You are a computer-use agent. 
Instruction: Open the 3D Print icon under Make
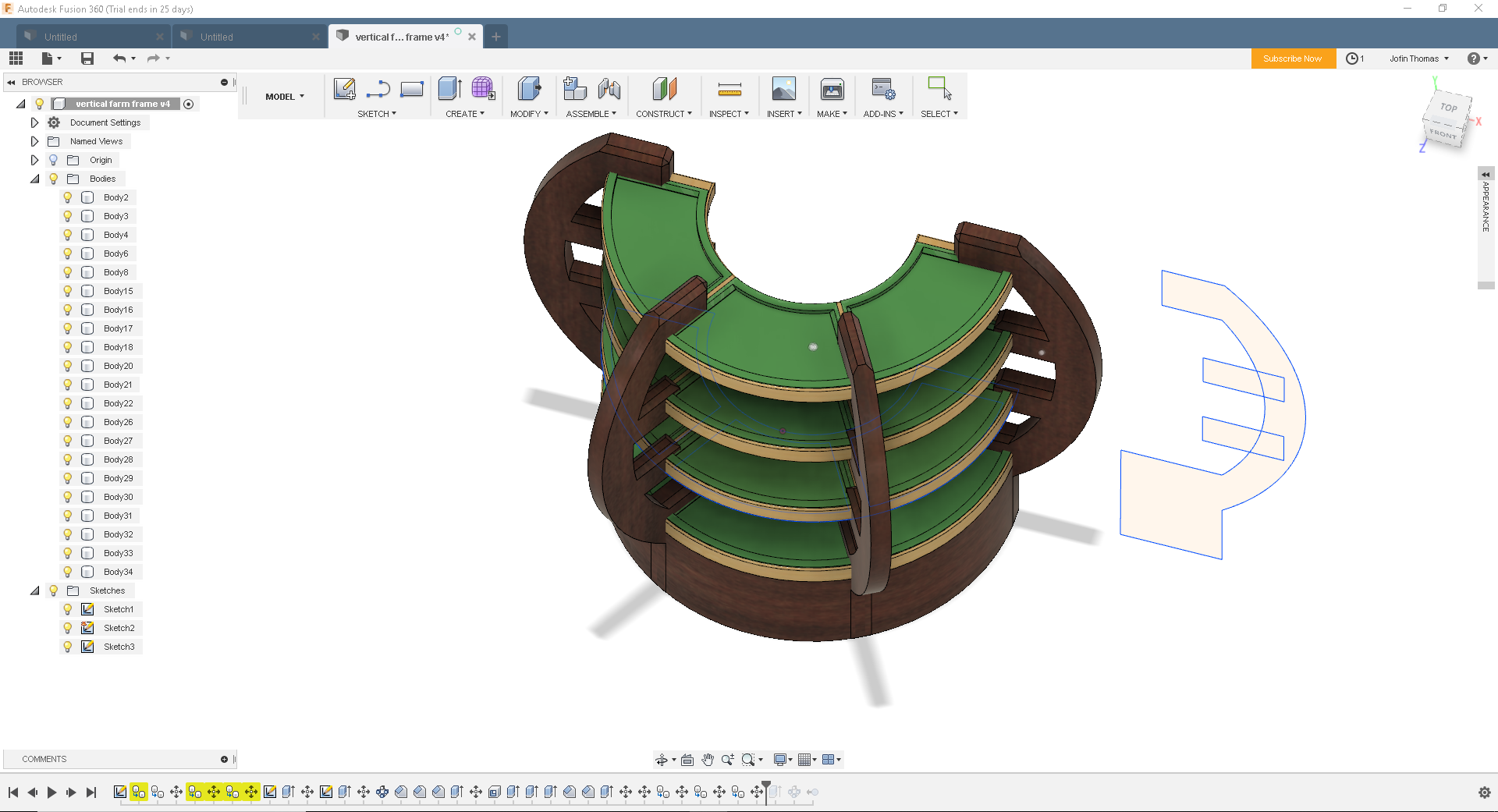tap(832, 90)
